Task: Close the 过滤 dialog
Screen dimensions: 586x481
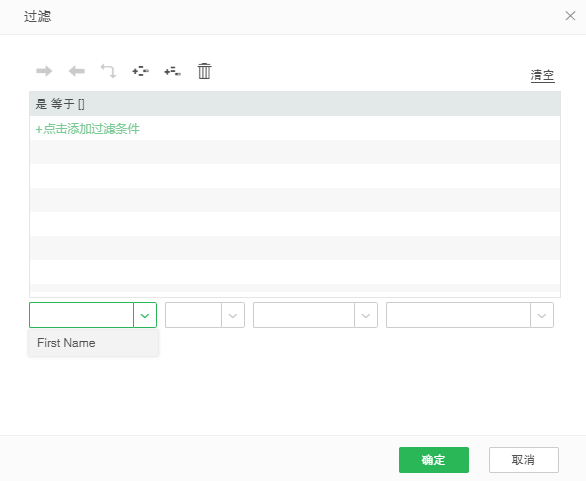Action: (x=570, y=16)
